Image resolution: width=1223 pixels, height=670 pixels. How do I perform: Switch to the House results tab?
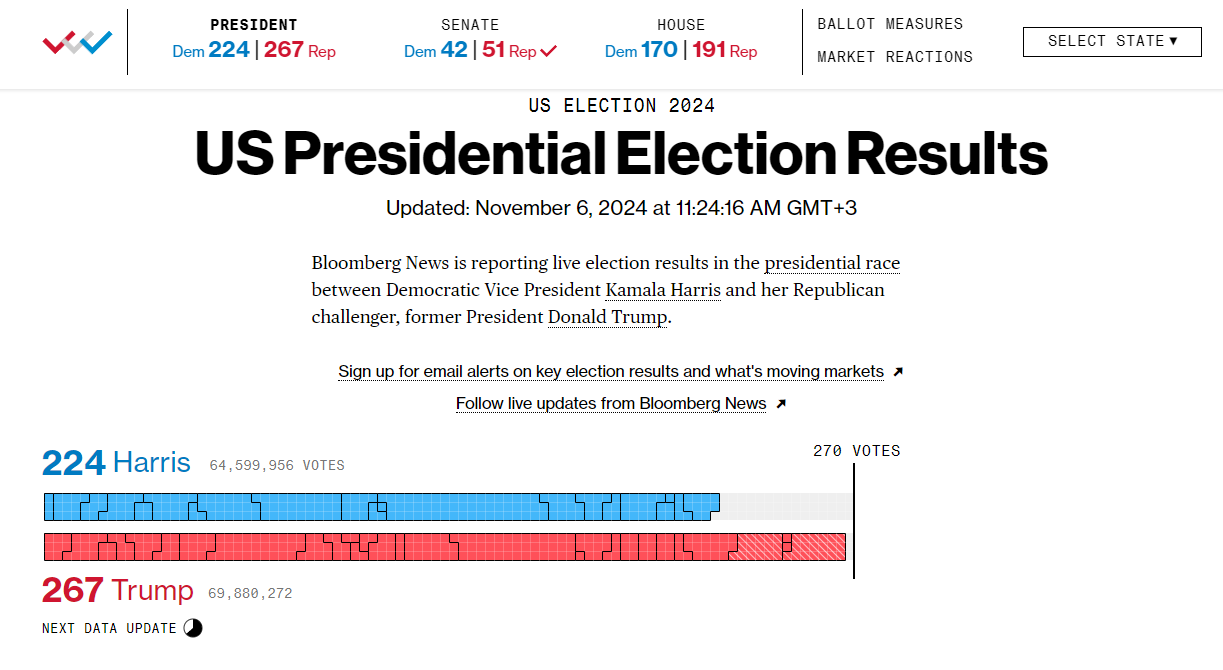tap(681, 38)
